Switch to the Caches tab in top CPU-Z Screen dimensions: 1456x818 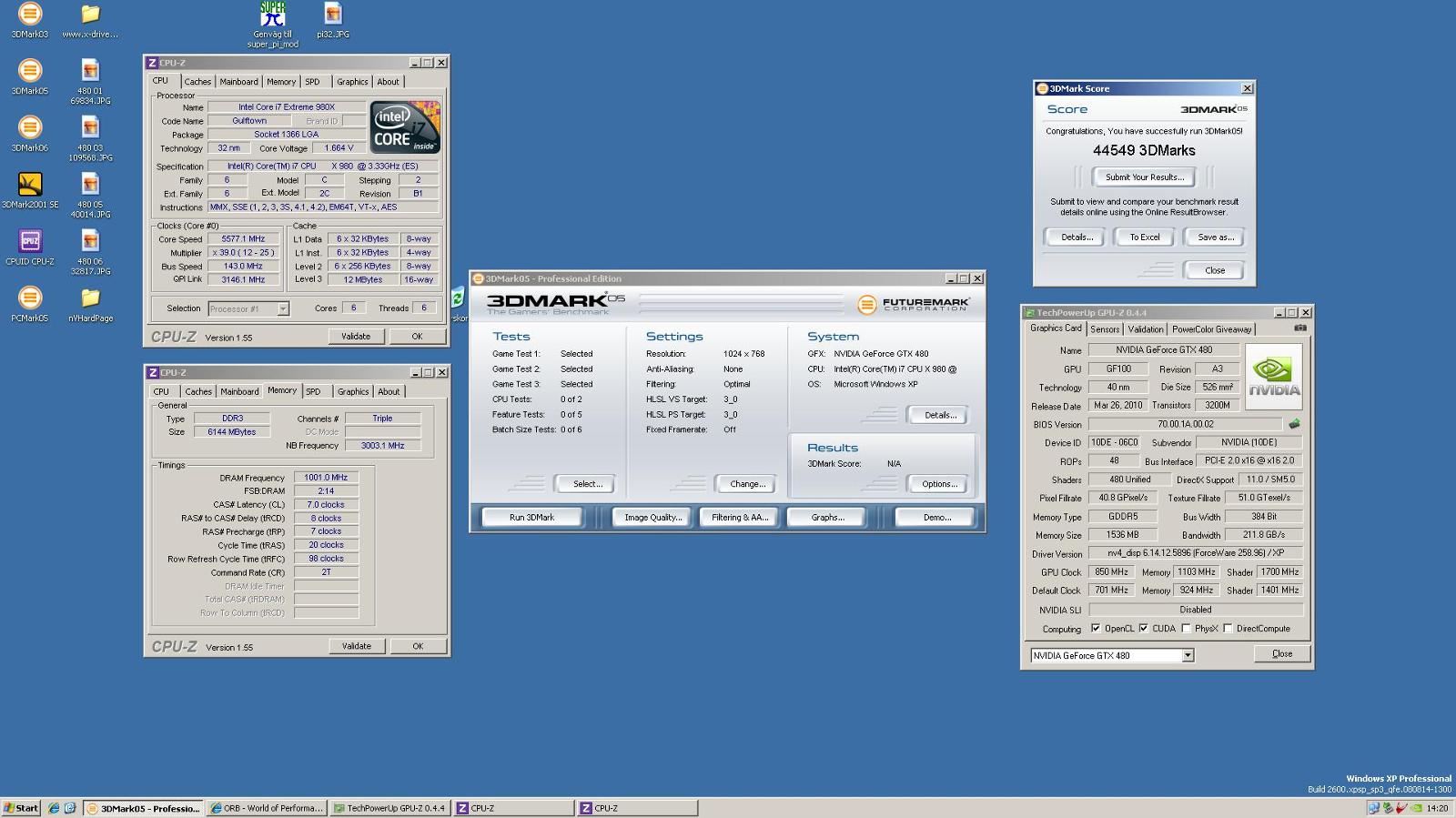point(197,82)
